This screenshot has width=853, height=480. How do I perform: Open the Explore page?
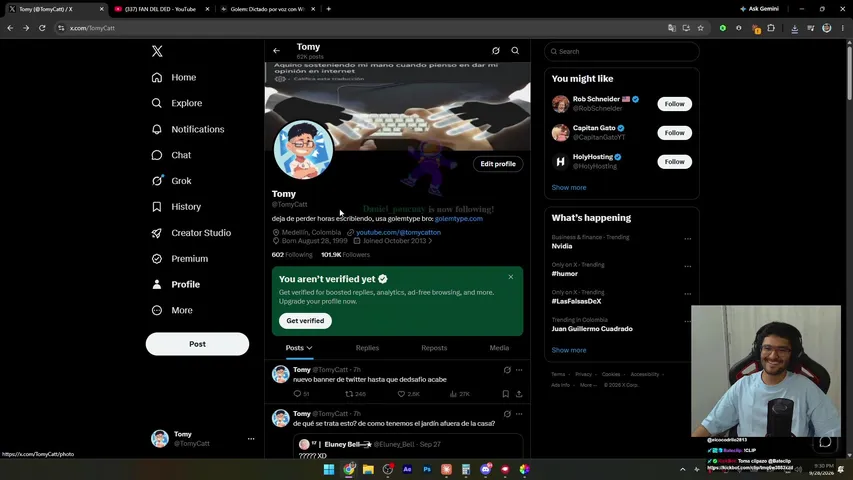click(x=176, y=103)
